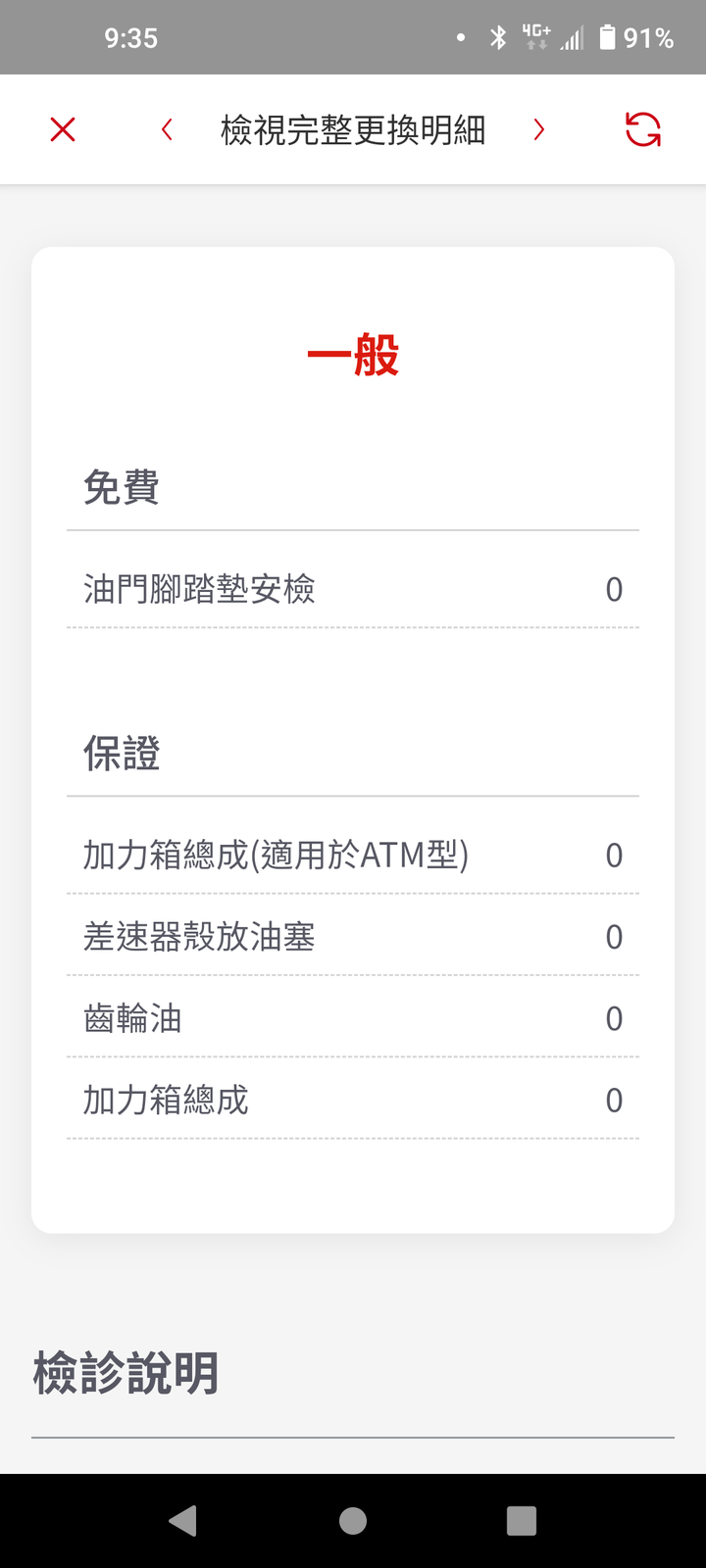Open the 油門腳踏墊安檢 item

click(x=353, y=589)
